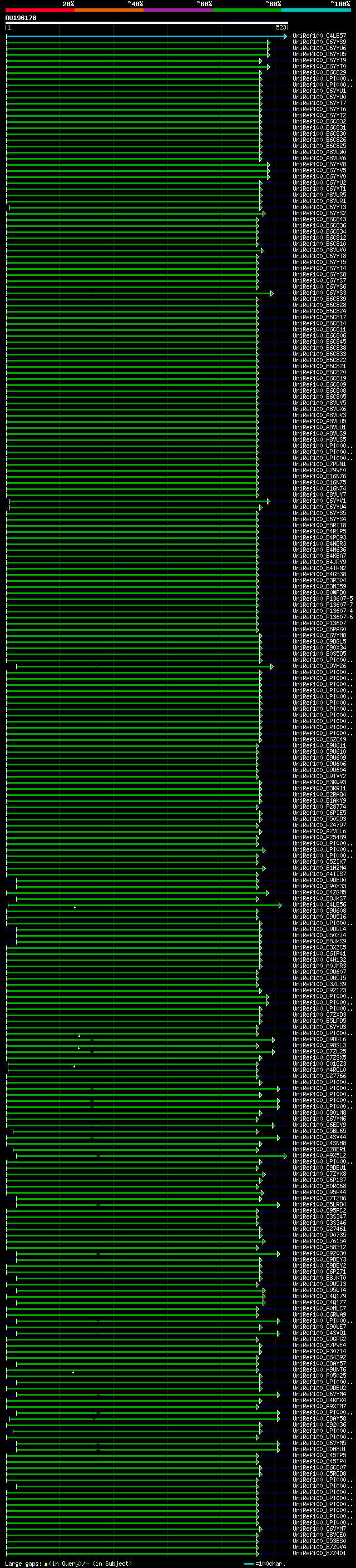356x1568 pixels.
Task: Select hit UniRef100_Q98SL3
Action: pos(319,1045)
